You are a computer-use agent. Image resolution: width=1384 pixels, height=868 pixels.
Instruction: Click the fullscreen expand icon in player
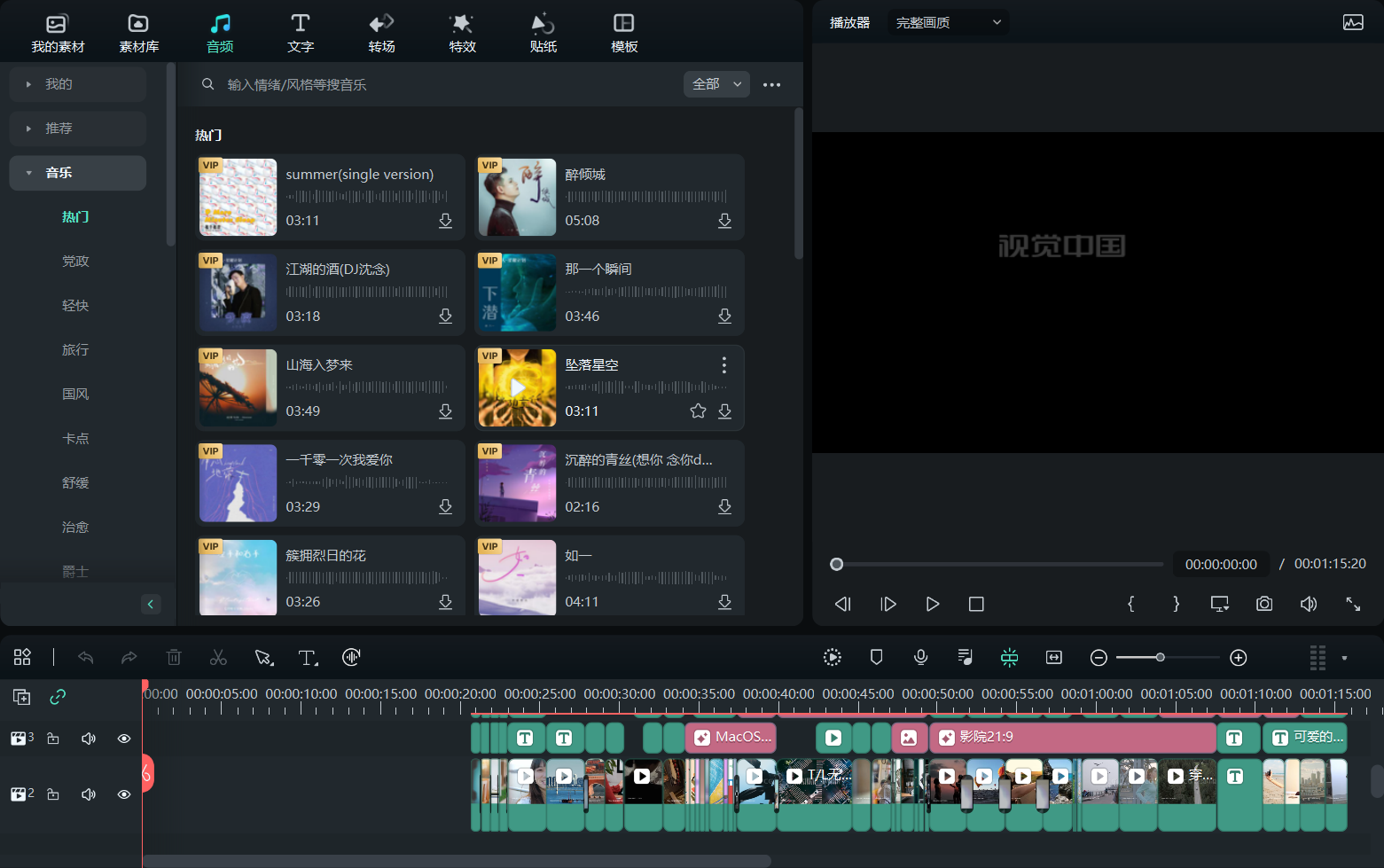tap(1352, 604)
